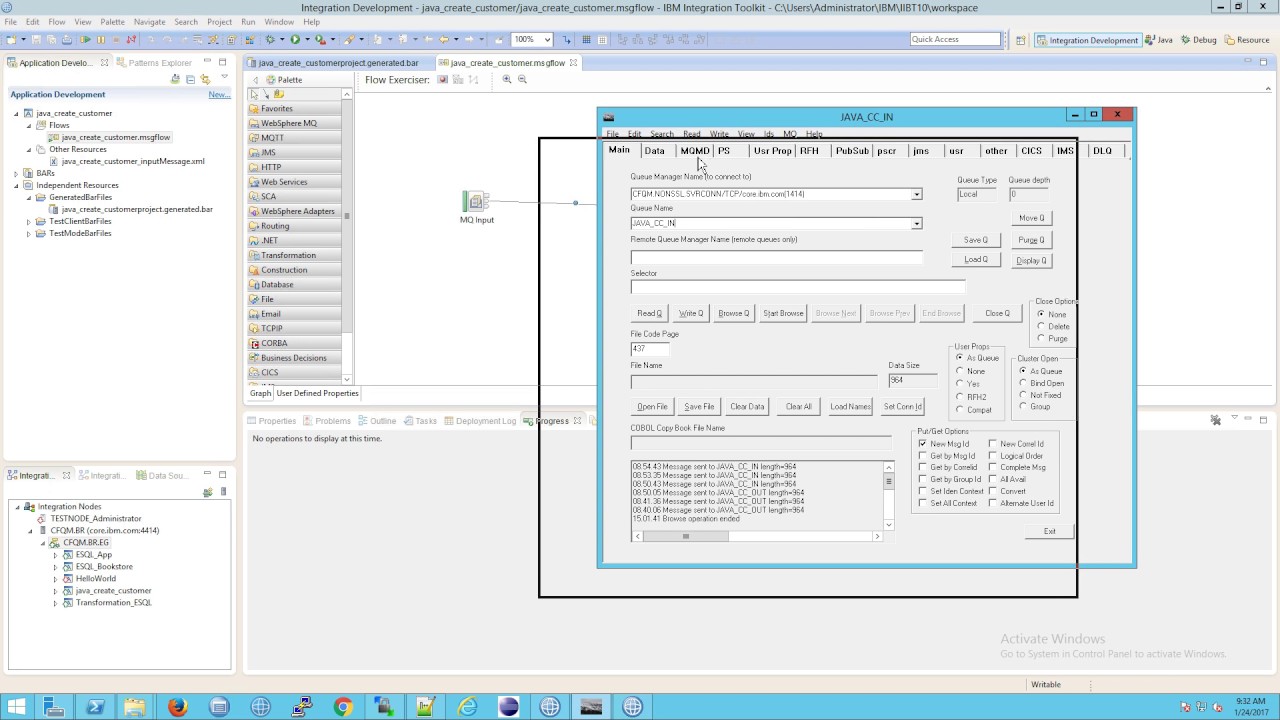Expand the Transformation palette drawer
The image size is (1280, 720).
point(294,255)
